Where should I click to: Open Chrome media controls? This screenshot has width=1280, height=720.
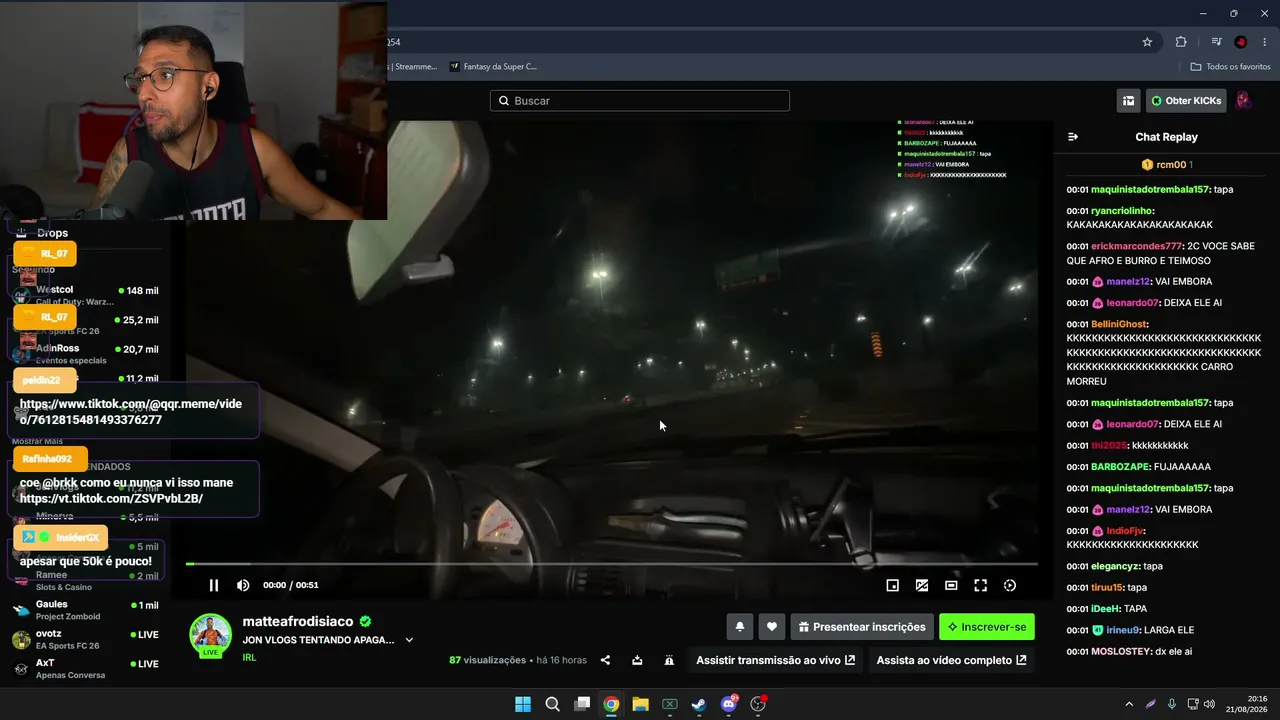(1216, 42)
